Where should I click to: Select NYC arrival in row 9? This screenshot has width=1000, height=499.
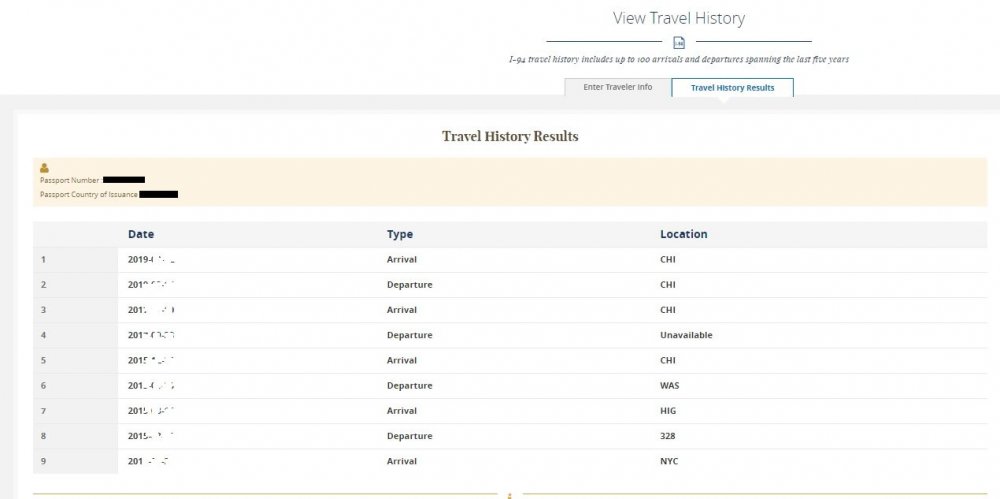(669, 461)
